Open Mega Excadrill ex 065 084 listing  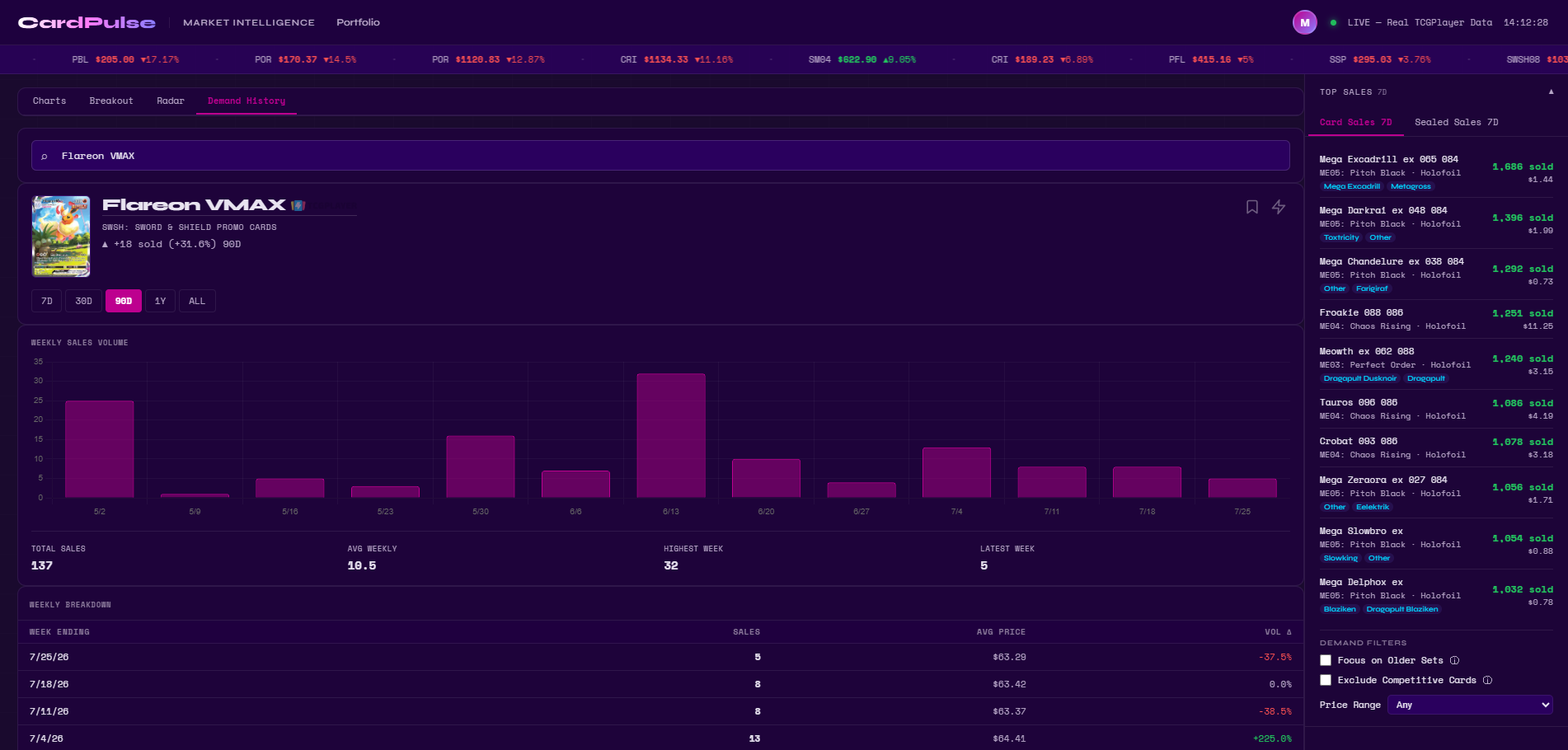click(x=1436, y=172)
